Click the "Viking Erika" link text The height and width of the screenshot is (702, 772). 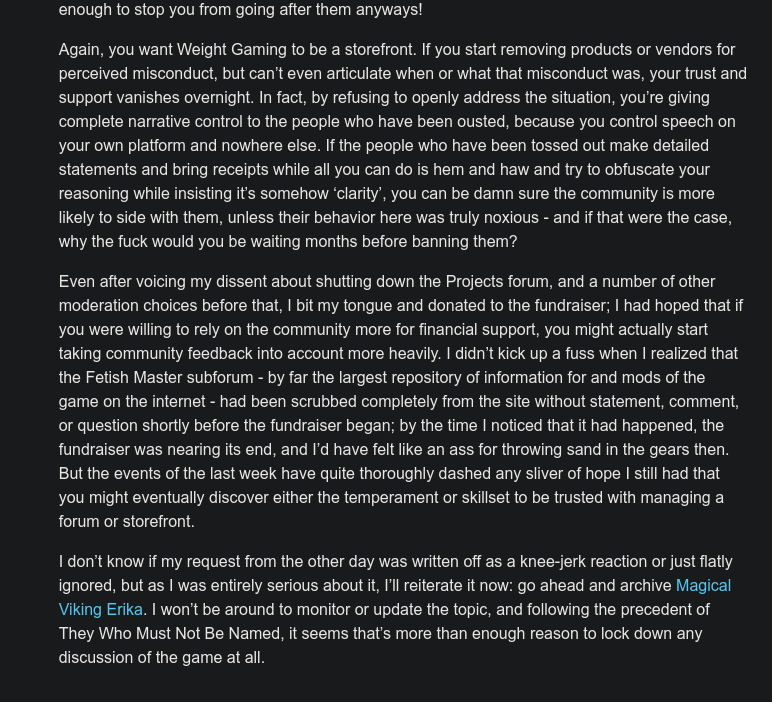point(101,610)
